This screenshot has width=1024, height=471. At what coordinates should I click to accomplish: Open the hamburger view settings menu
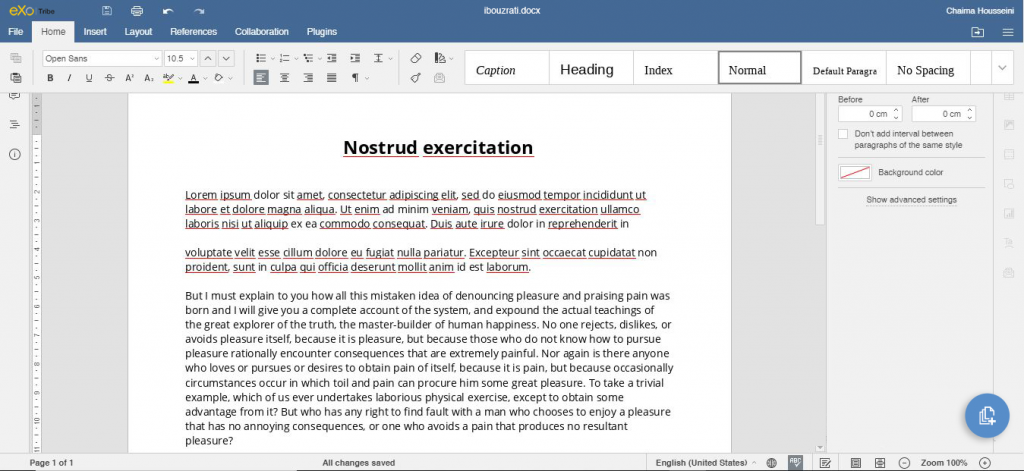pos(1008,32)
